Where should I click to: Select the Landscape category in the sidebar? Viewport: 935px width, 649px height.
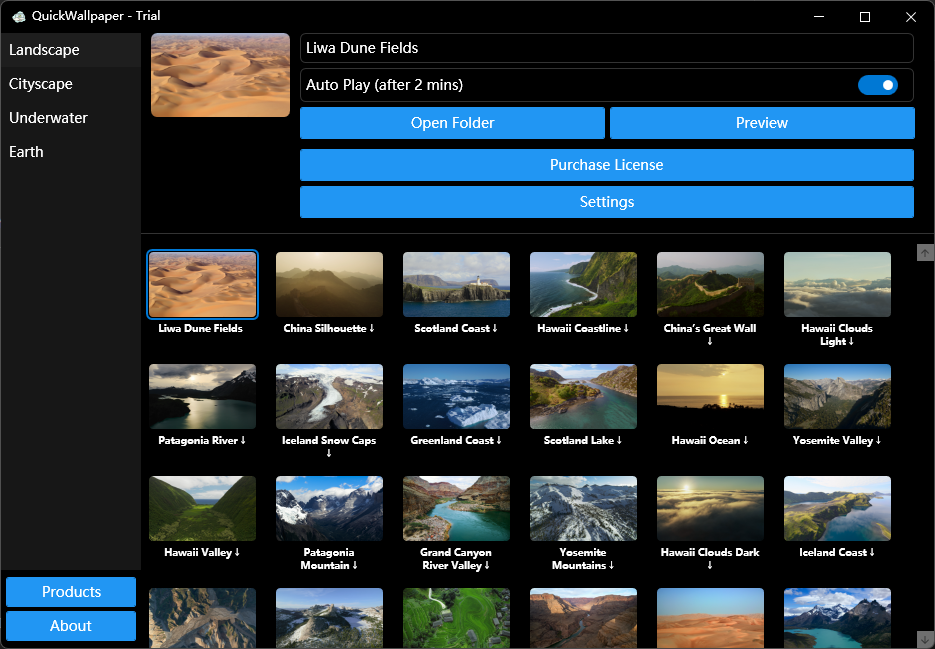[44, 49]
